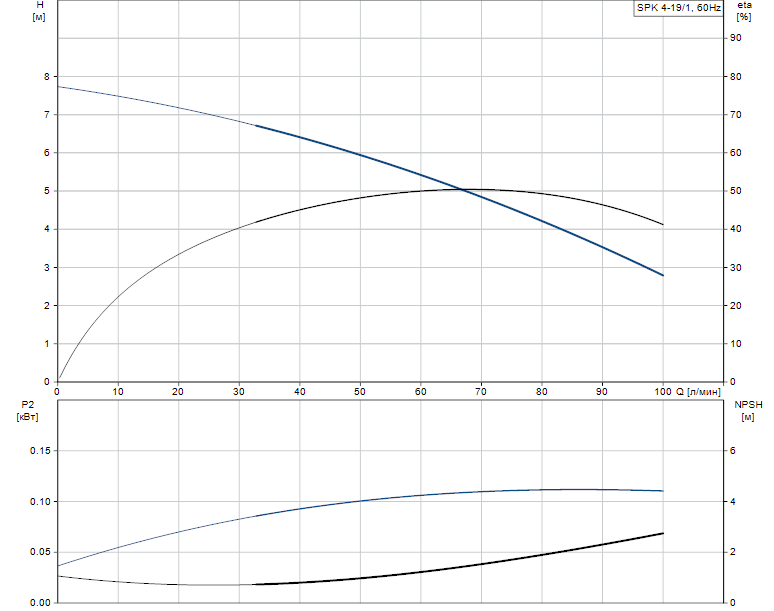
Task: Click the right end of the efficiency curve
Action: pos(663,224)
